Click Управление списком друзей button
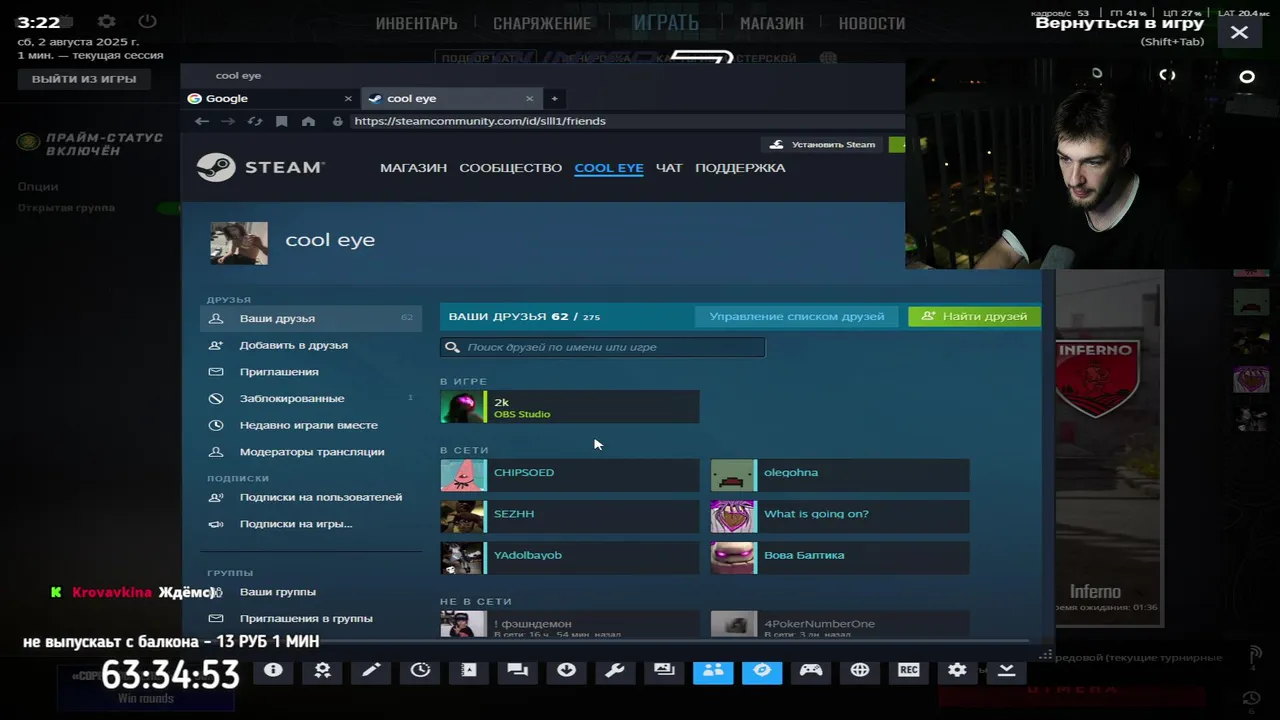1280x720 pixels. point(797,316)
